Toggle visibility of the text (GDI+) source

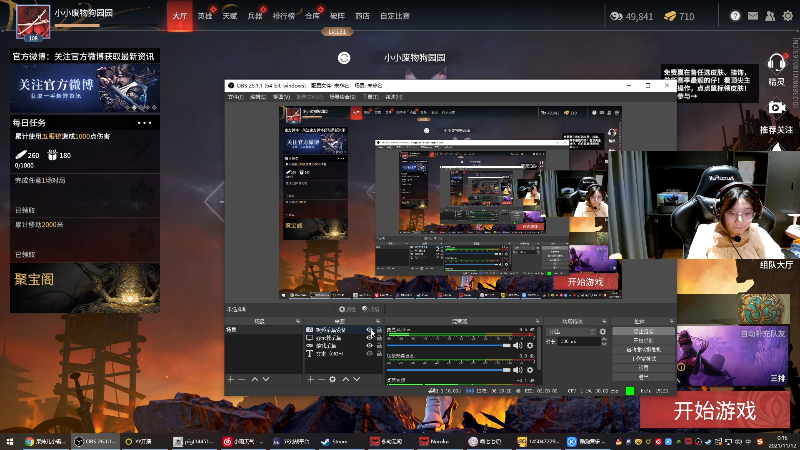tap(369, 353)
